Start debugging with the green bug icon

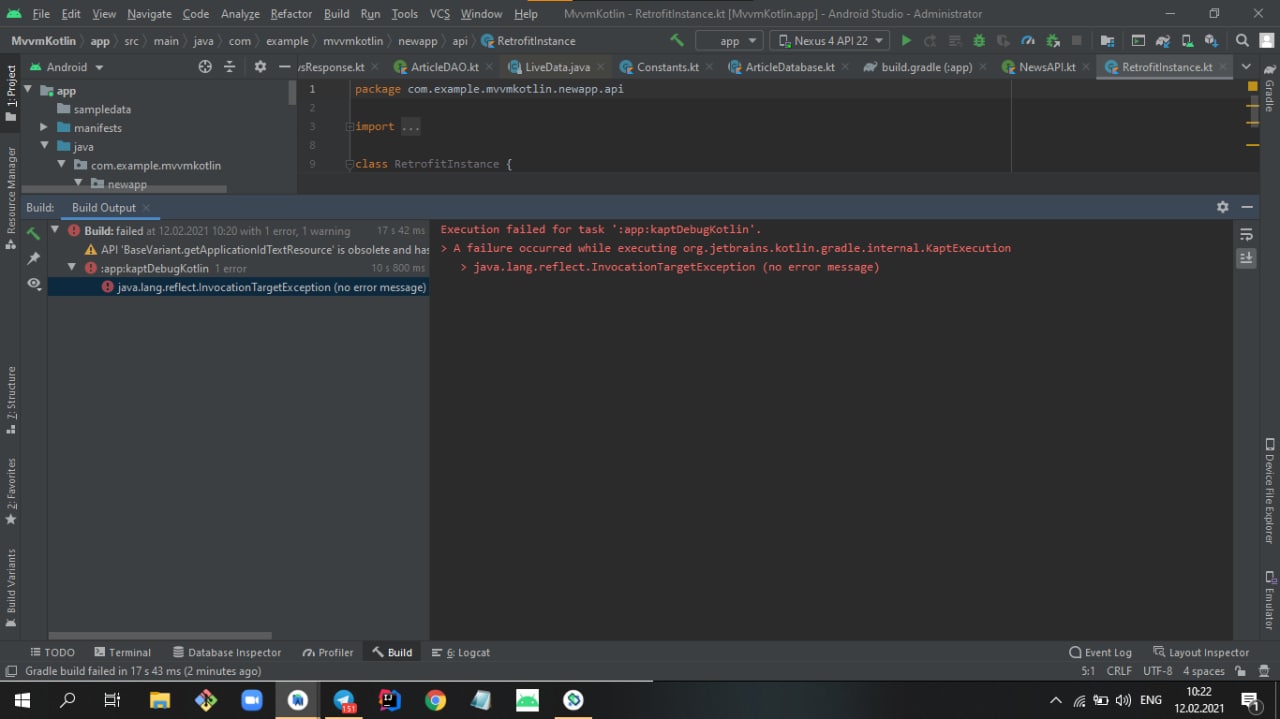pyautogui.click(x=979, y=41)
